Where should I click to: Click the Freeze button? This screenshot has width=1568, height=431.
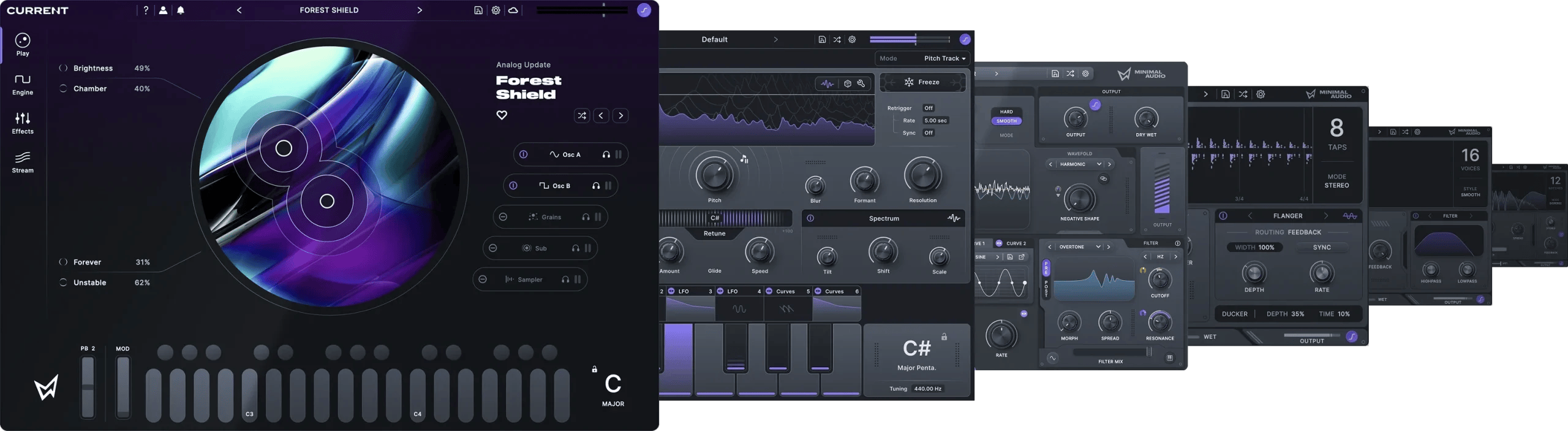coord(923,82)
